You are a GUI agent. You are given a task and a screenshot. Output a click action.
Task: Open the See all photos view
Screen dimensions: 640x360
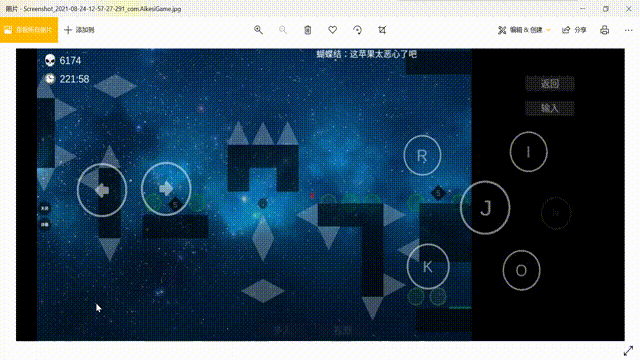coord(29,30)
